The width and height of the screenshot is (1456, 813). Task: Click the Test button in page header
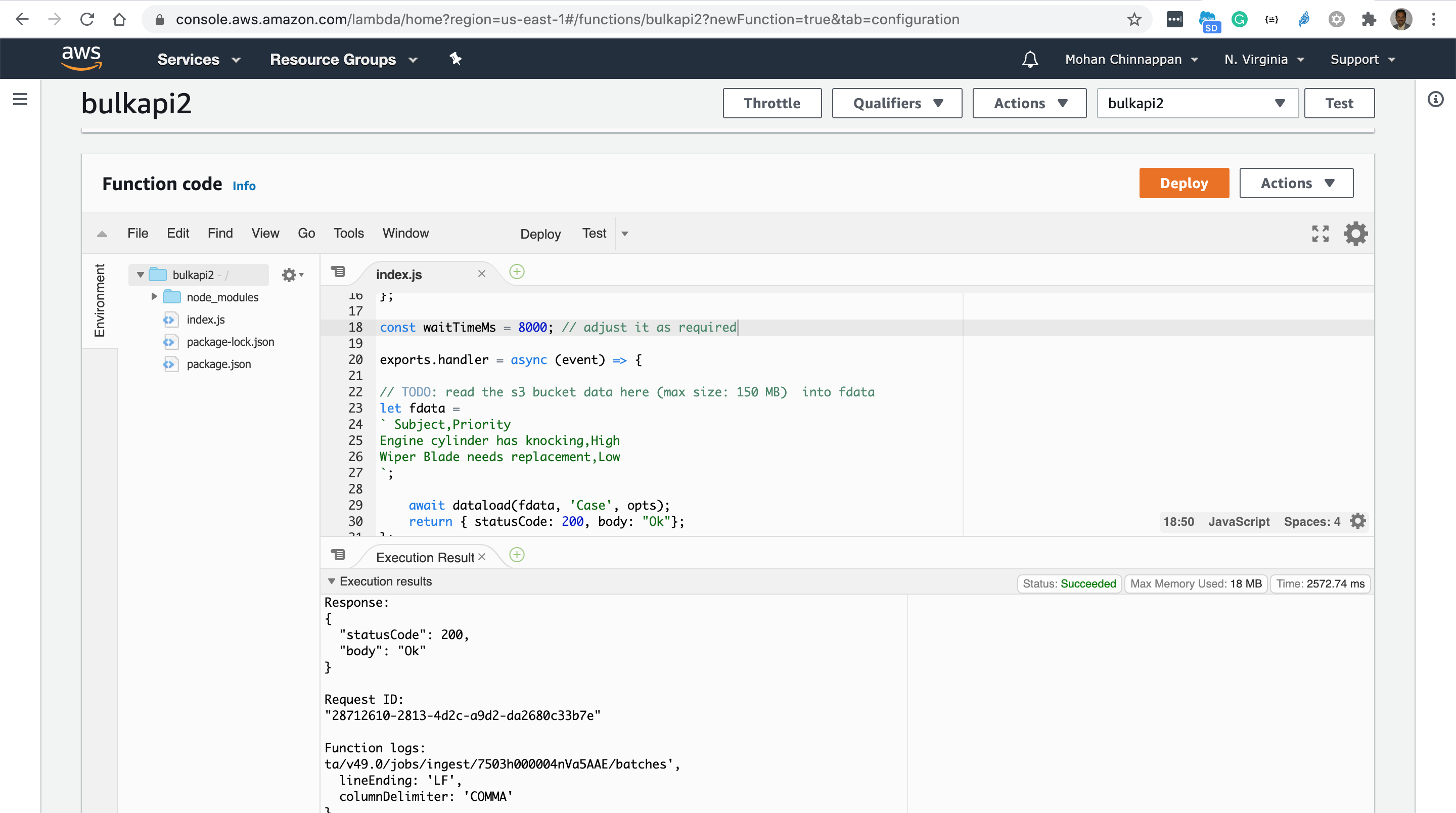(x=1339, y=103)
